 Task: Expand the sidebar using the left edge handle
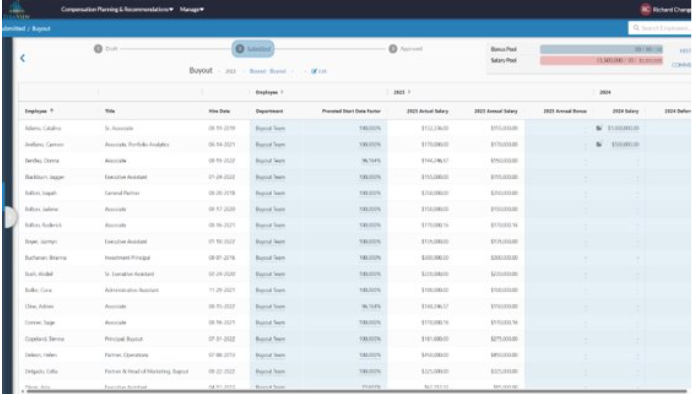click(x=10, y=217)
